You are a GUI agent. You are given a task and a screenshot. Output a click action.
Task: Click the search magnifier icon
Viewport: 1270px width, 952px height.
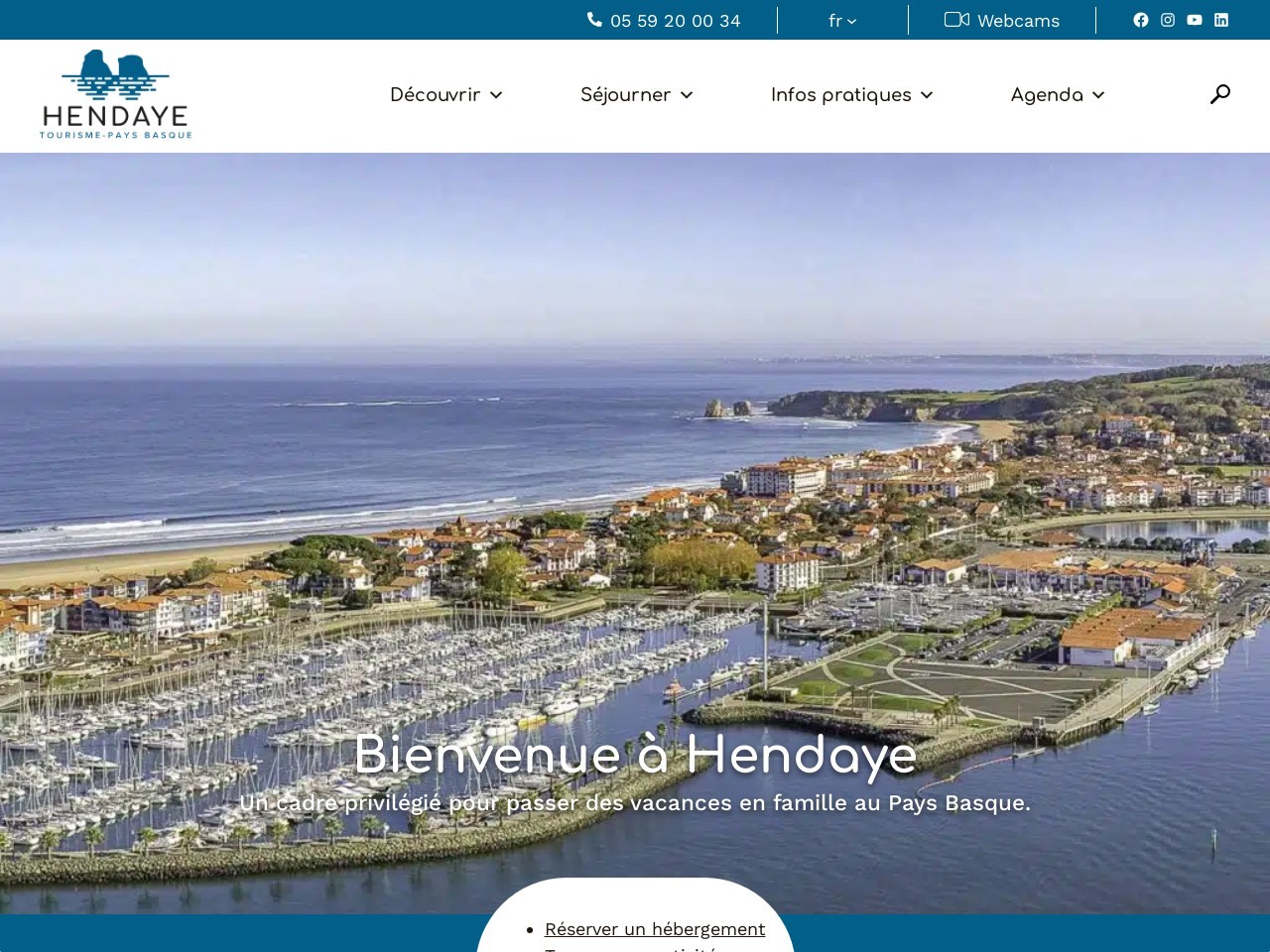coord(1220,94)
